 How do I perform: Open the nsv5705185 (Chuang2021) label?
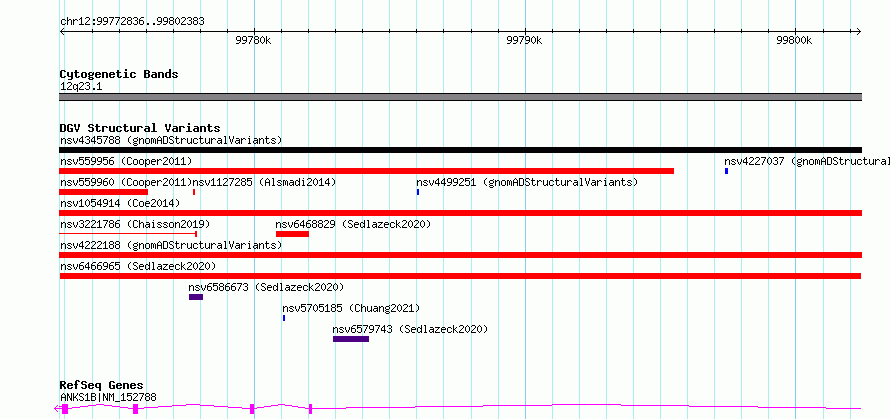point(351,308)
